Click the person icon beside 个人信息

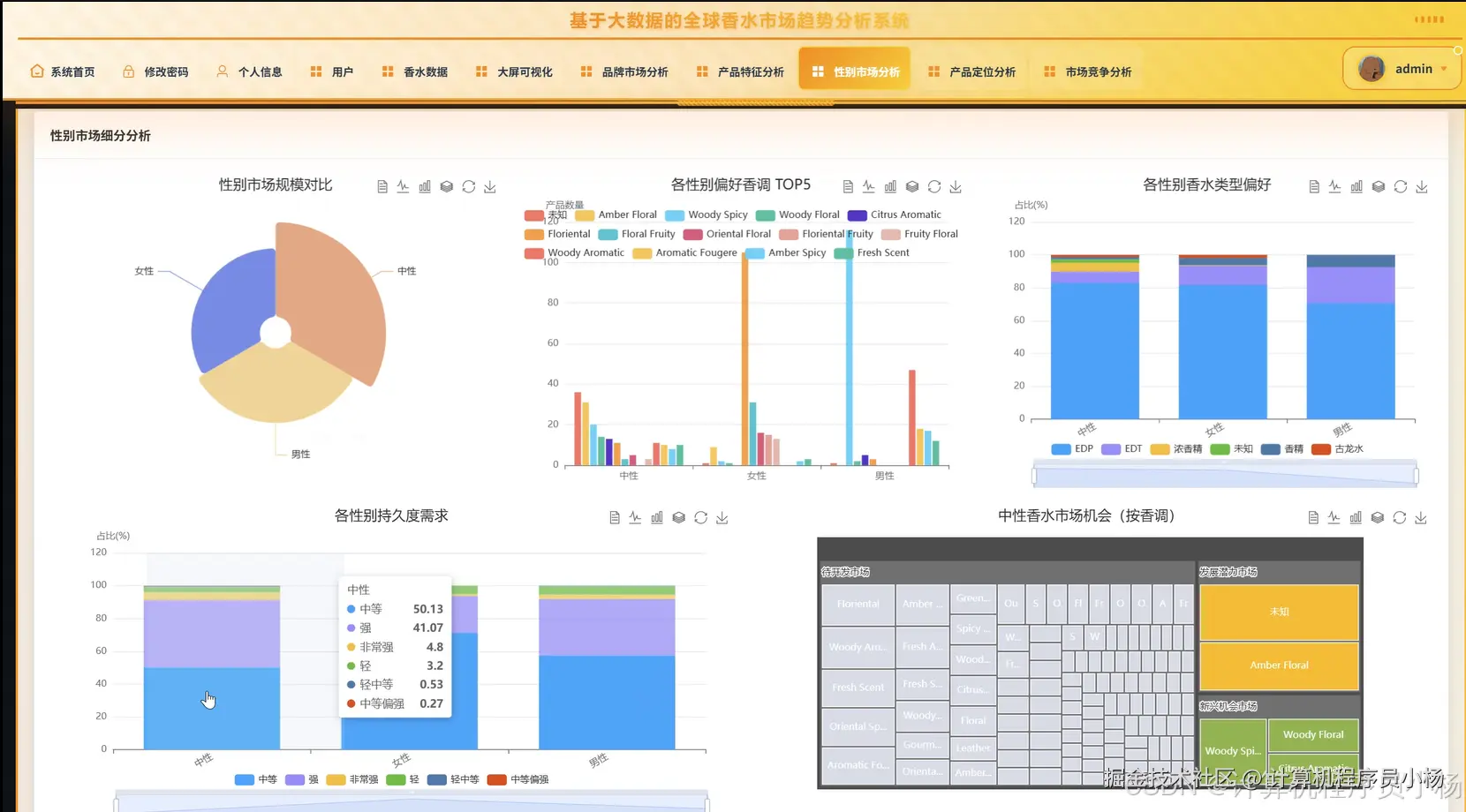tap(222, 71)
